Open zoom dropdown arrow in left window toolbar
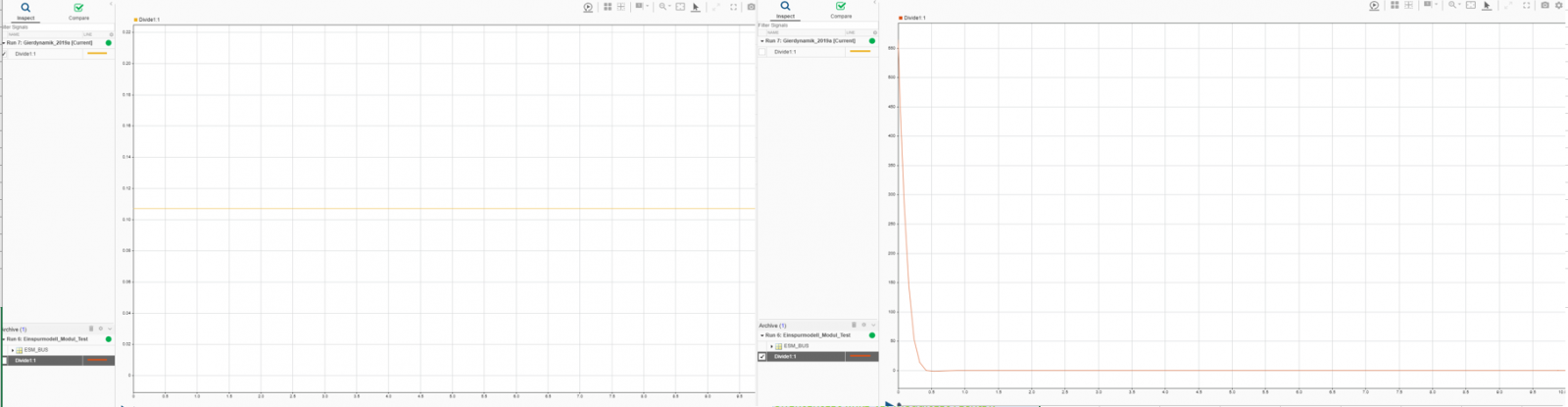Screen dimensions: 1568x407 (x=670, y=7)
